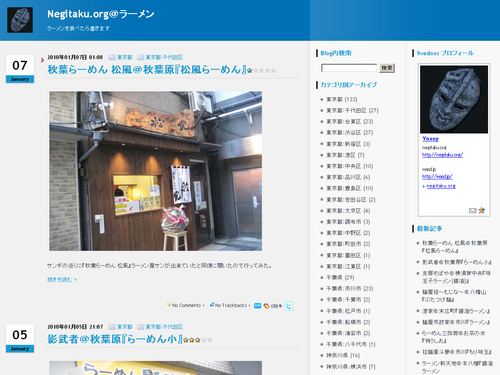Click the red arrow marker beside the 07 January post date
Viewport: 500px width, 375px height.
(x=42, y=60)
